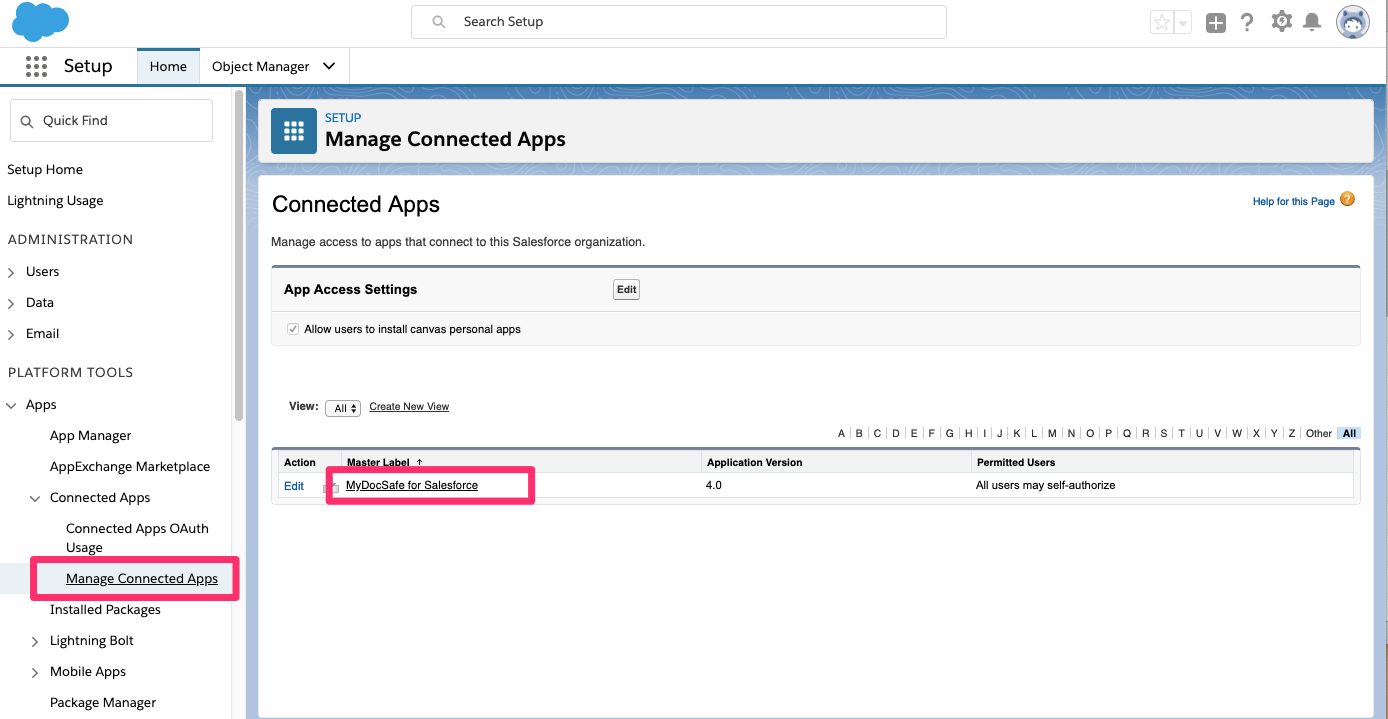Open the Notifications bell icon

pos(1312,22)
